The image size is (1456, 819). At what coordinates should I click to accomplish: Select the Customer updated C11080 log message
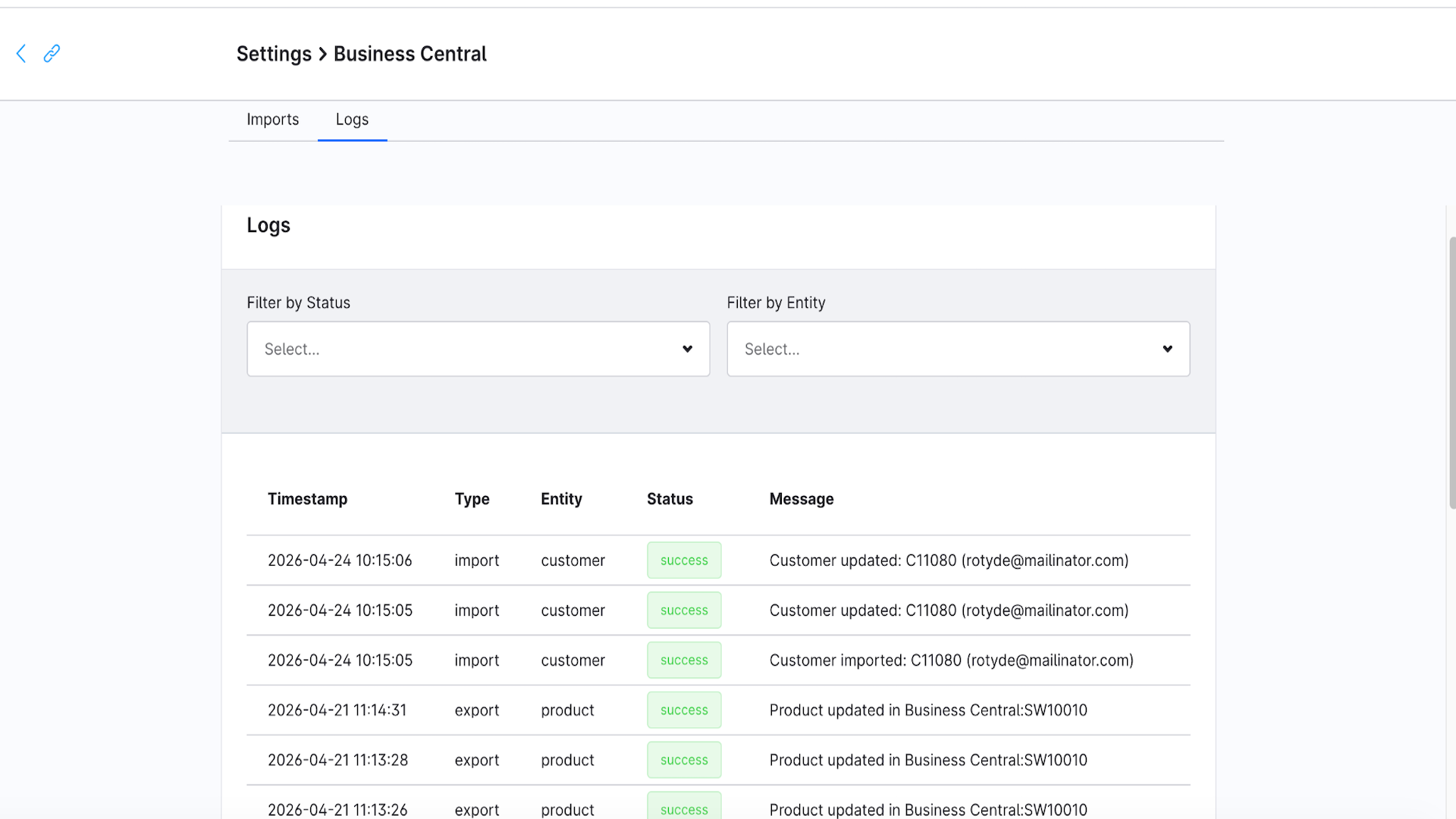point(949,560)
